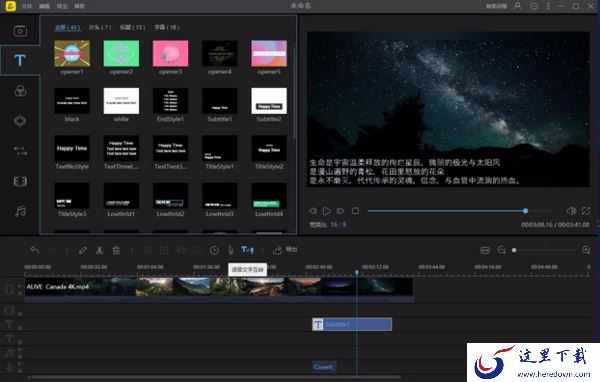Open the Filters sidebar panel
Screen dimensions: 600x382
pyautogui.click(x=20, y=91)
